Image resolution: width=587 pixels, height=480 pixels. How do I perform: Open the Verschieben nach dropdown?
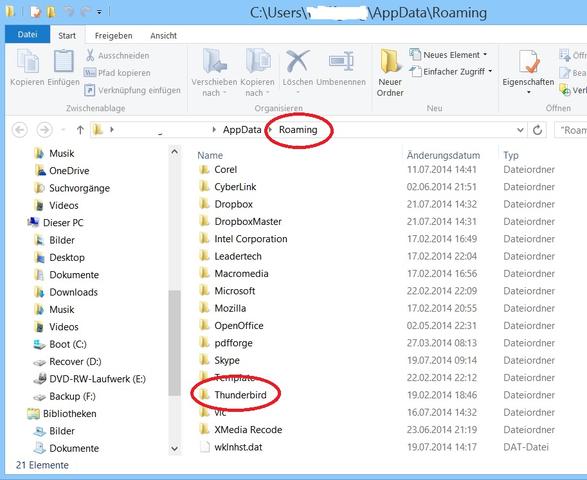coord(214,73)
